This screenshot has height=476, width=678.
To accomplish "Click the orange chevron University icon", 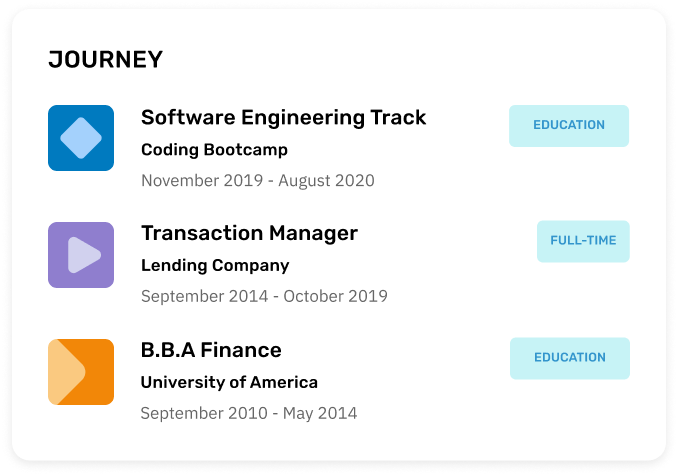I will click(81, 372).
